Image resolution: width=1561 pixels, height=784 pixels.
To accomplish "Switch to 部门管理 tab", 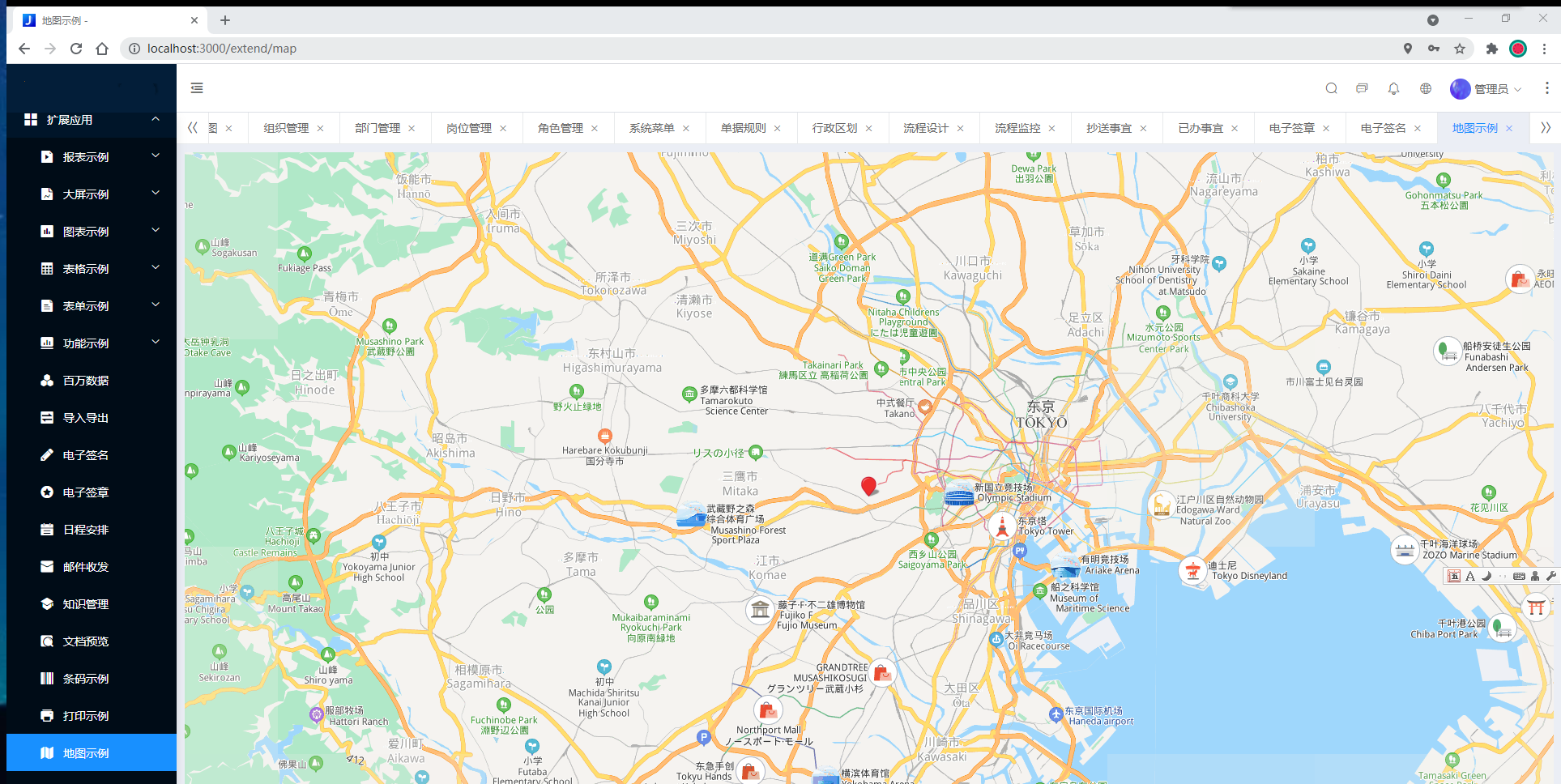I will click(377, 128).
